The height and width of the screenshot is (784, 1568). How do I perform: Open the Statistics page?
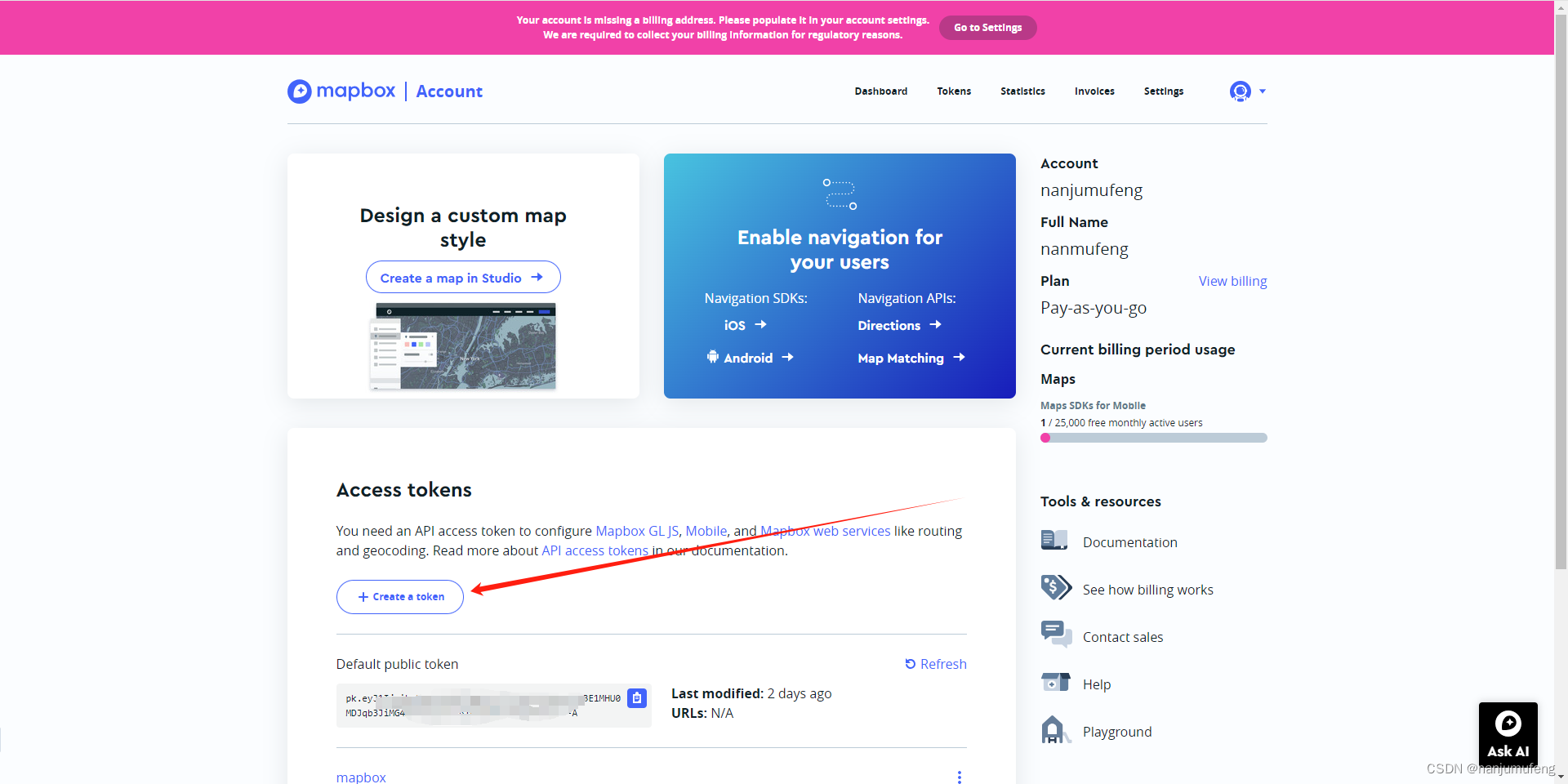click(x=1022, y=91)
